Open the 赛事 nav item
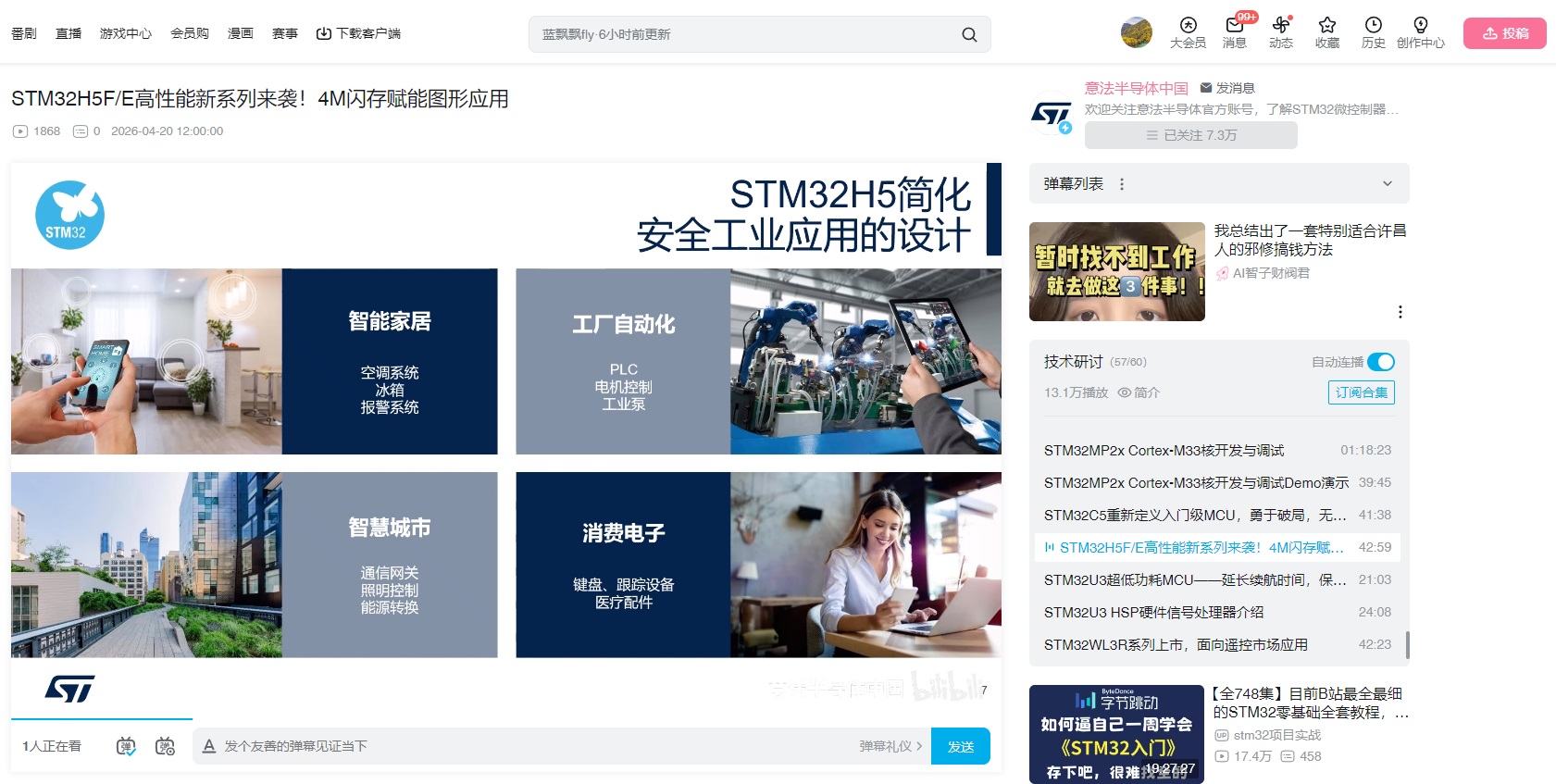The height and width of the screenshot is (784, 1556). (285, 33)
